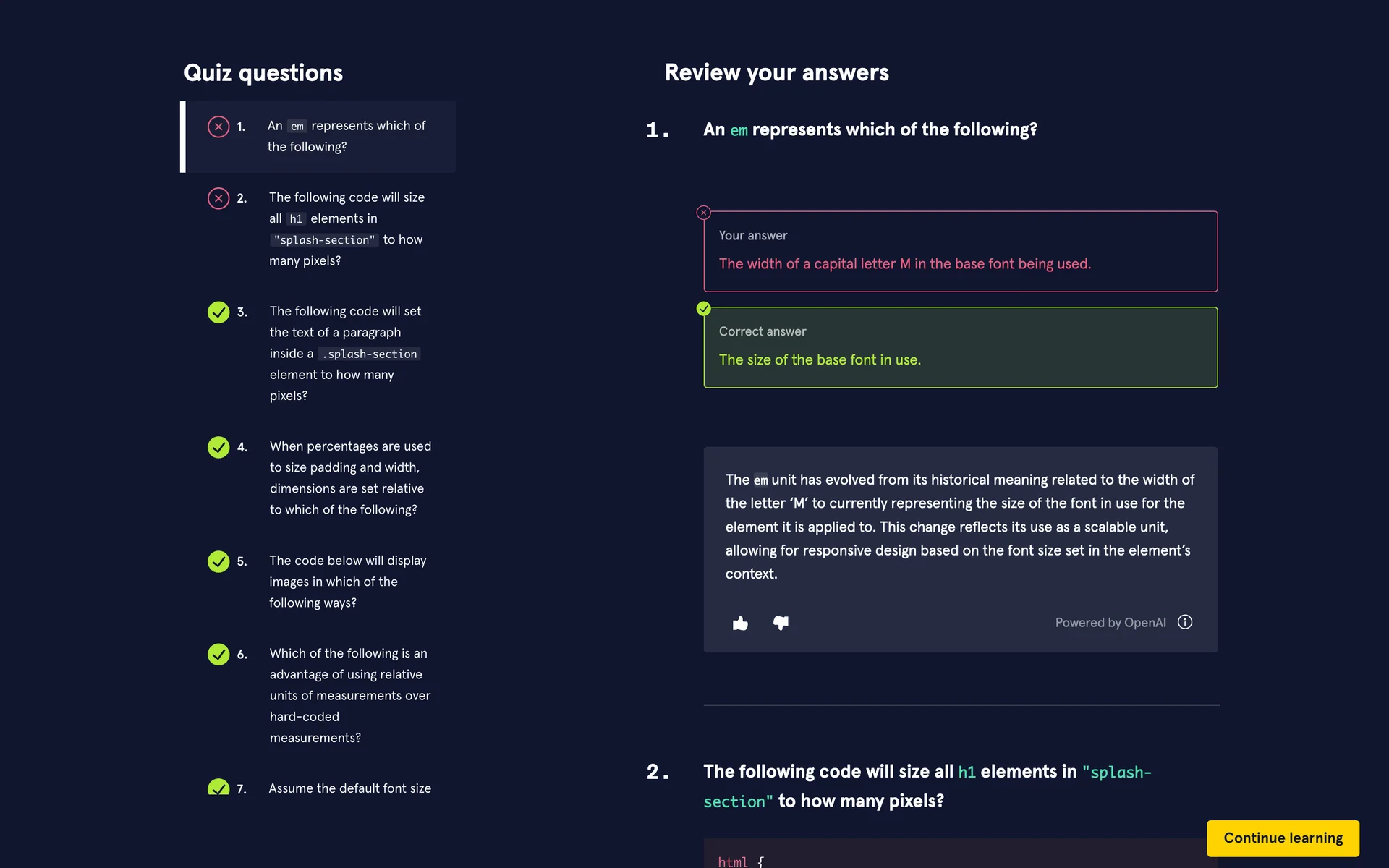The width and height of the screenshot is (1389, 868).
Task: Open question 4 about percentages sizing
Action: [350, 477]
